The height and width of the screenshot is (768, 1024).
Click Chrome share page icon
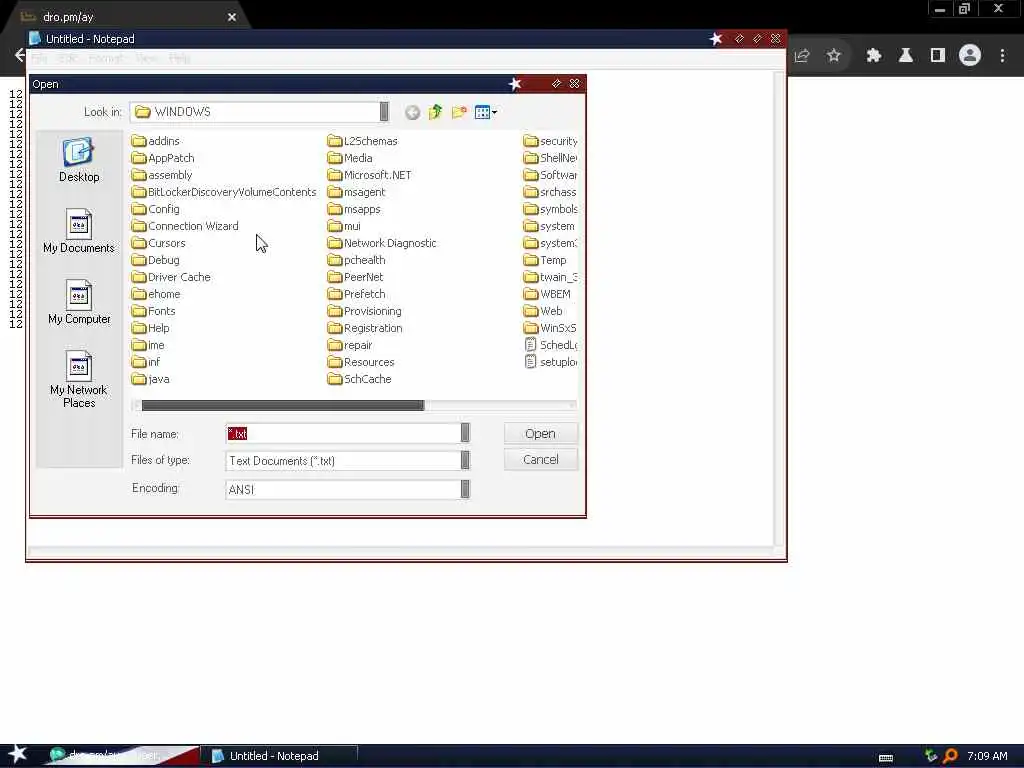(x=802, y=56)
